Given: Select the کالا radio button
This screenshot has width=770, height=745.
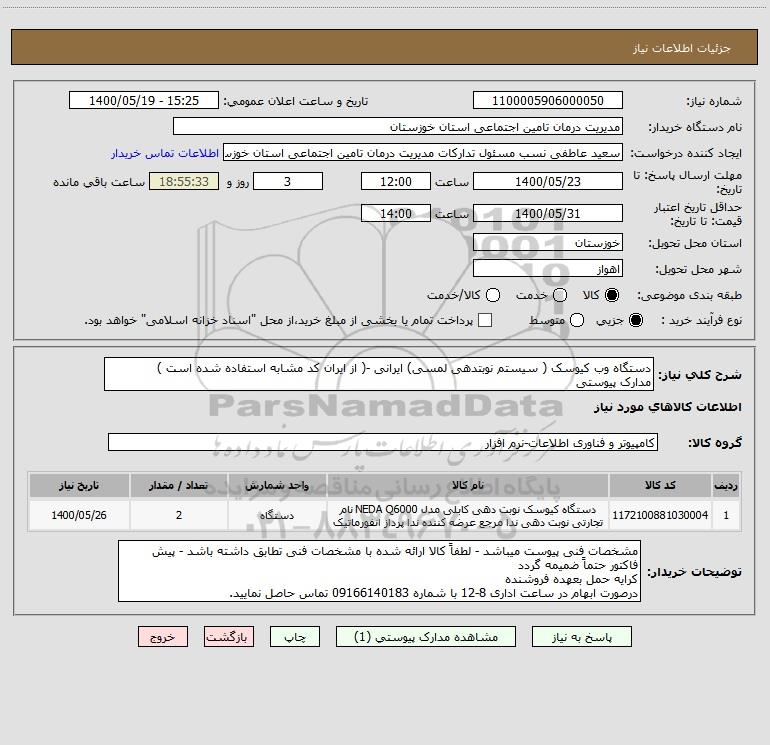Looking at the screenshot, I should pos(611,295).
